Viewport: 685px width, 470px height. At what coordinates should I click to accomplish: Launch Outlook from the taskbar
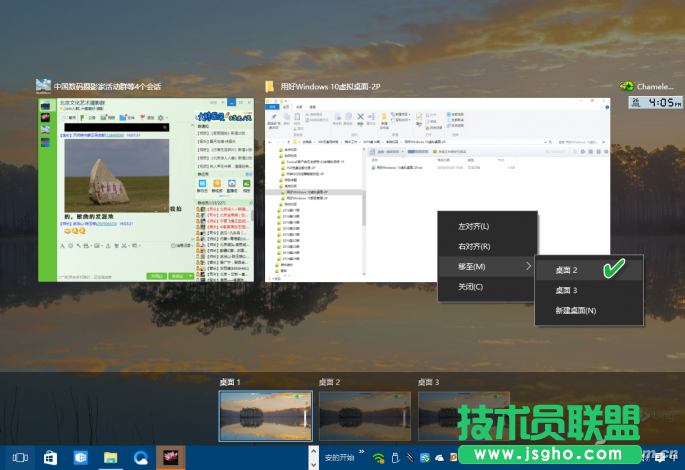click(x=80, y=457)
